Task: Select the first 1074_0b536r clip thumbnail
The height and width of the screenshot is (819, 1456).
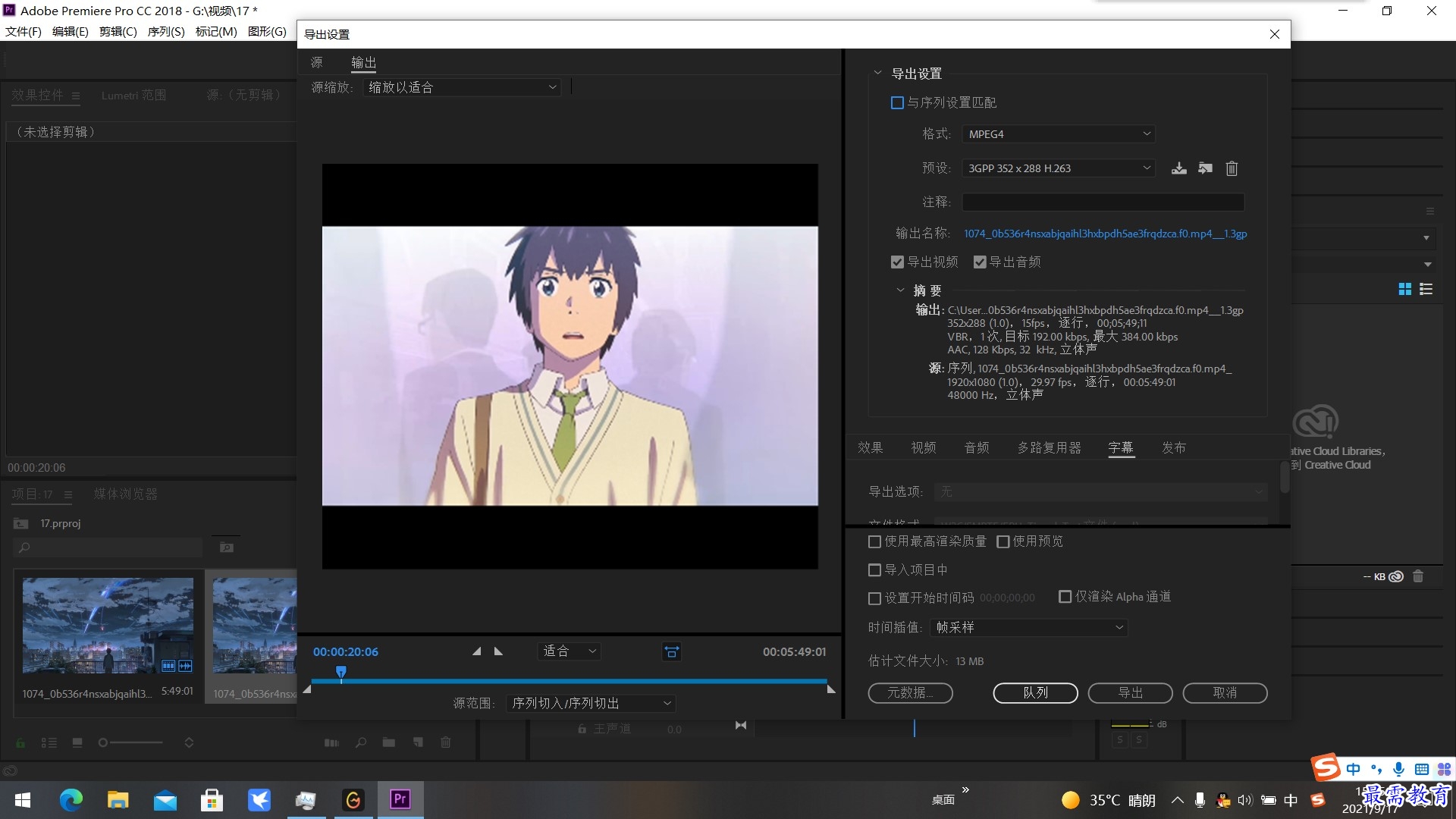Action: pyautogui.click(x=108, y=626)
